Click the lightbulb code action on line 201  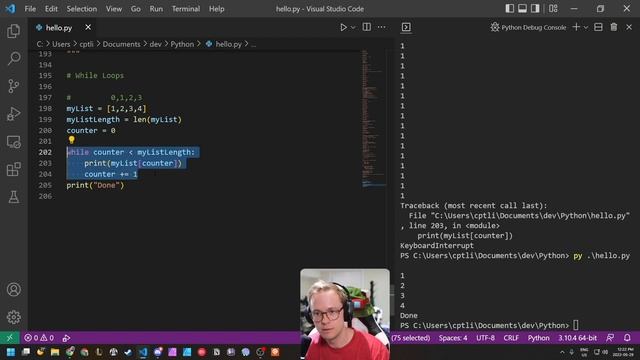tap(71, 140)
